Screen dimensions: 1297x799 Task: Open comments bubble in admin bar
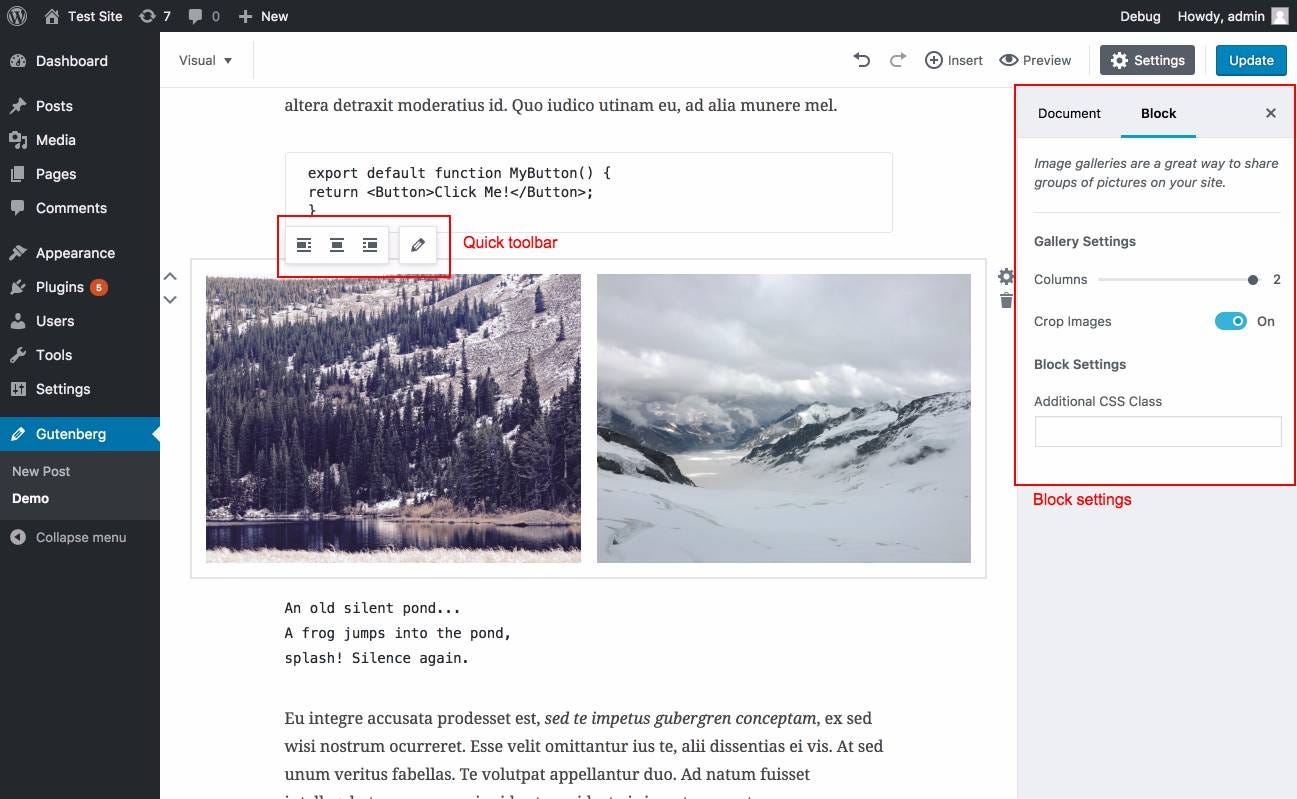point(204,16)
